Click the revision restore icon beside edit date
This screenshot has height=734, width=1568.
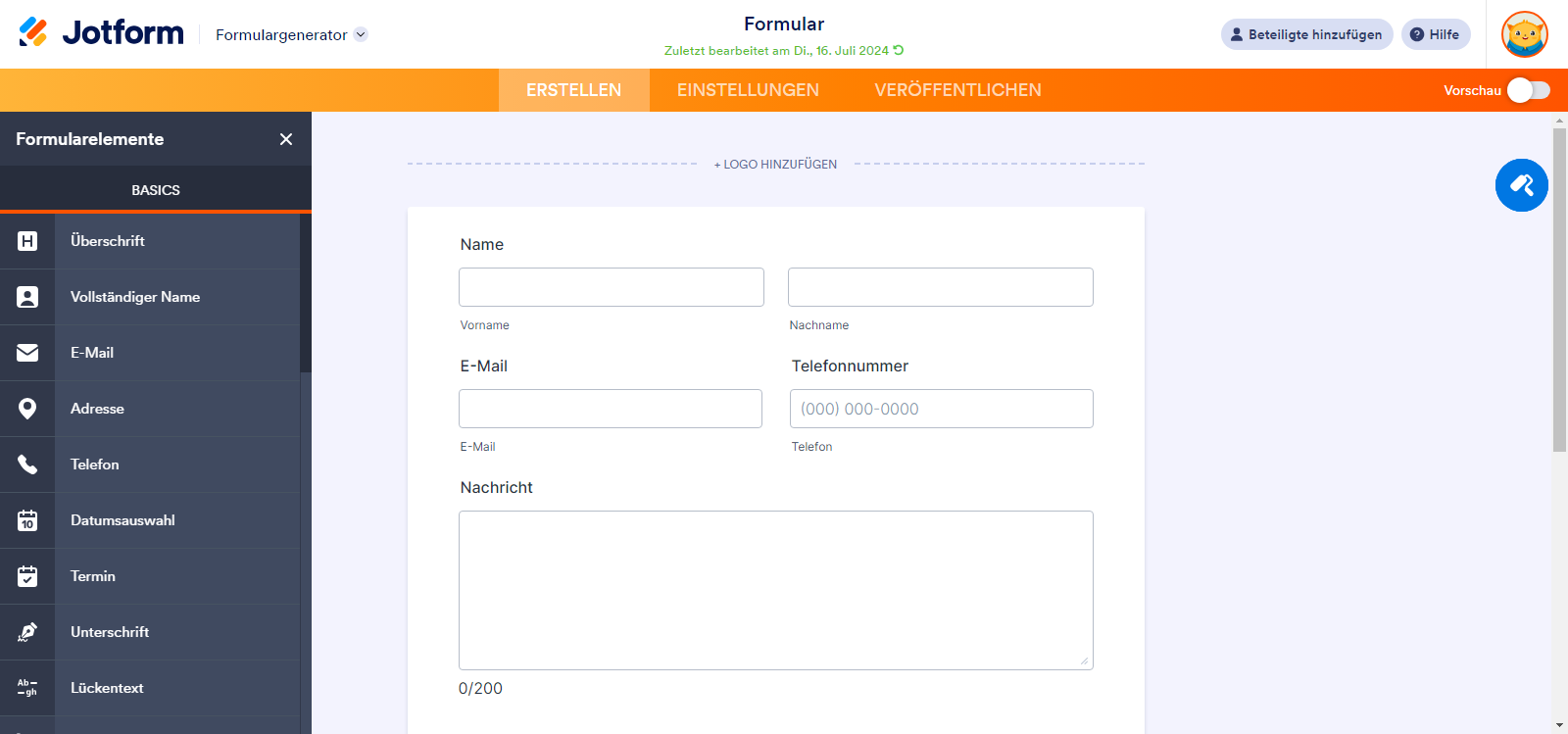898,50
